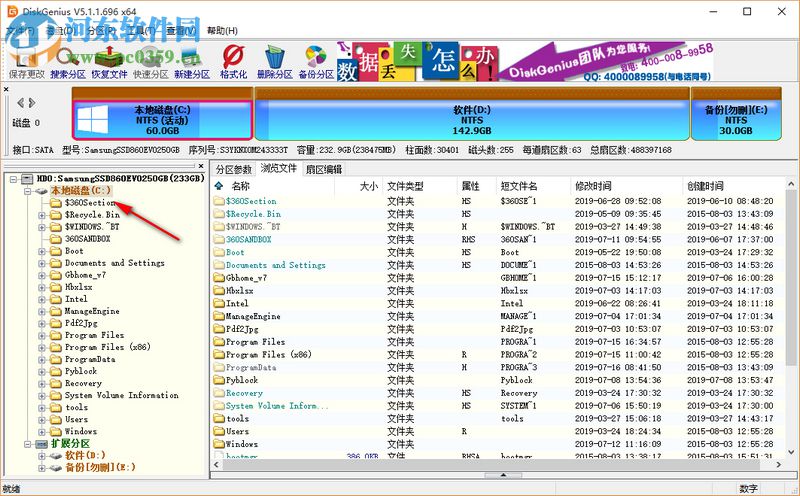800x496 pixels.
Task: Click the HD0 disk icon in tree
Action: tap(27, 179)
